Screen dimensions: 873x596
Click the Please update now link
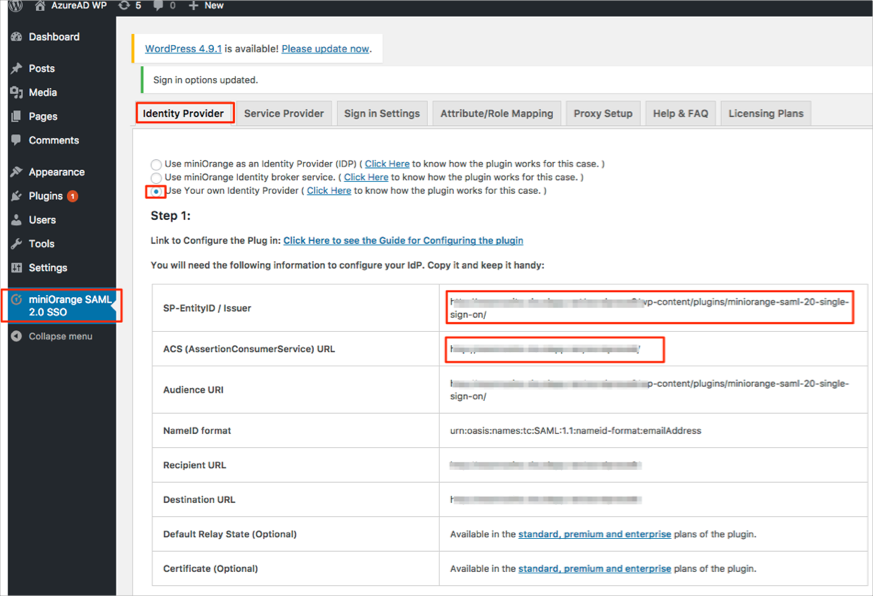tap(325, 48)
